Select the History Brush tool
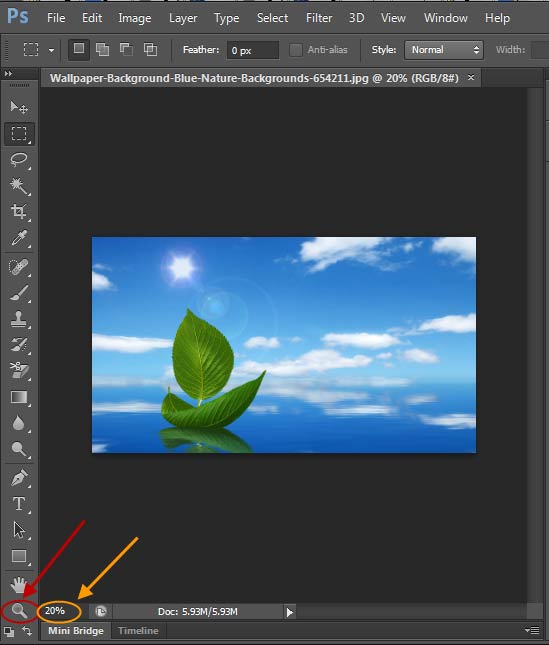Screen dimensions: 549x645 19,345
